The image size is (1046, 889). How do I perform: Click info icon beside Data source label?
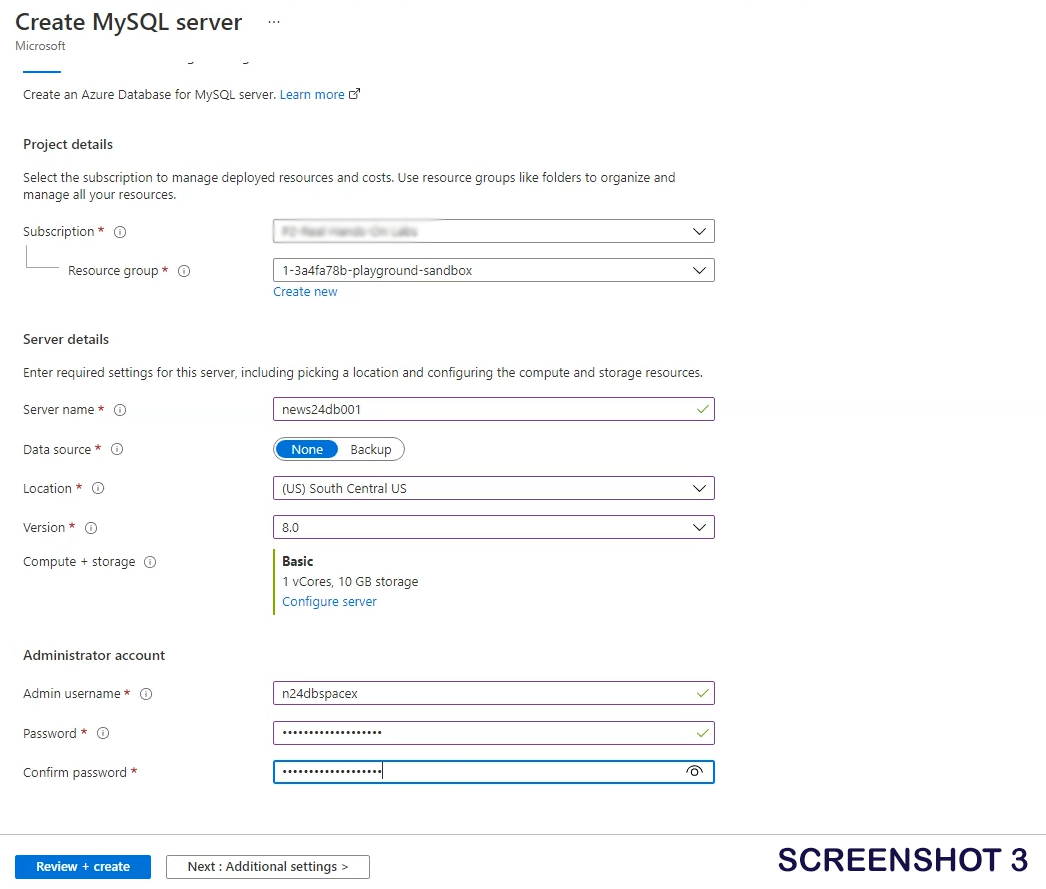pyautogui.click(x=117, y=450)
